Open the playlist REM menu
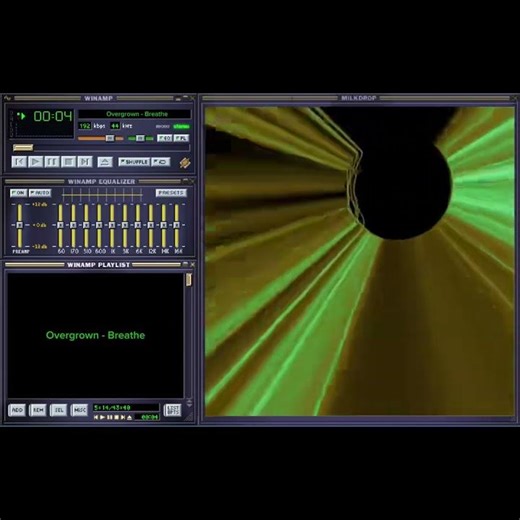Image resolution: width=520 pixels, height=520 pixels. tap(38, 410)
